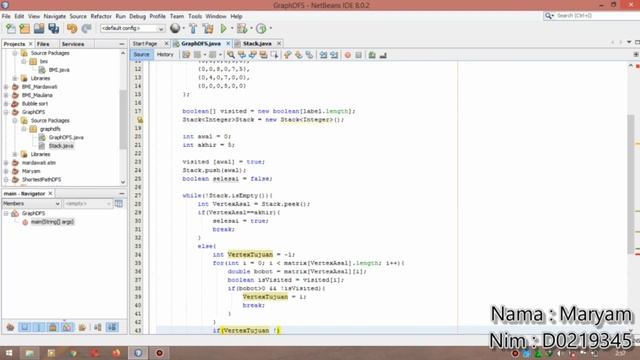Screen dimensions: 640x360
Task: Click the Shift Line Right icon
Action: point(334,55)
